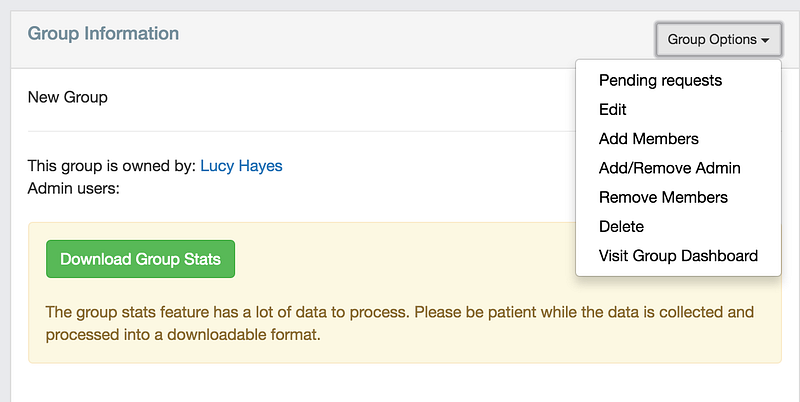The image size is (800, 402).
Task: Click empty space in the yellow alert box
Action: point(400,258)
